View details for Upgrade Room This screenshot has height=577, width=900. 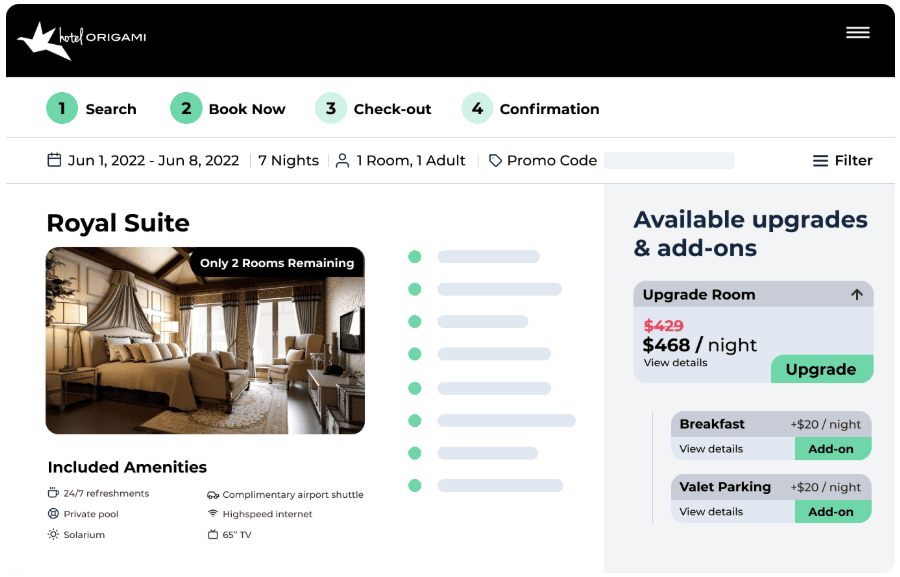click(x=676, y=363)
